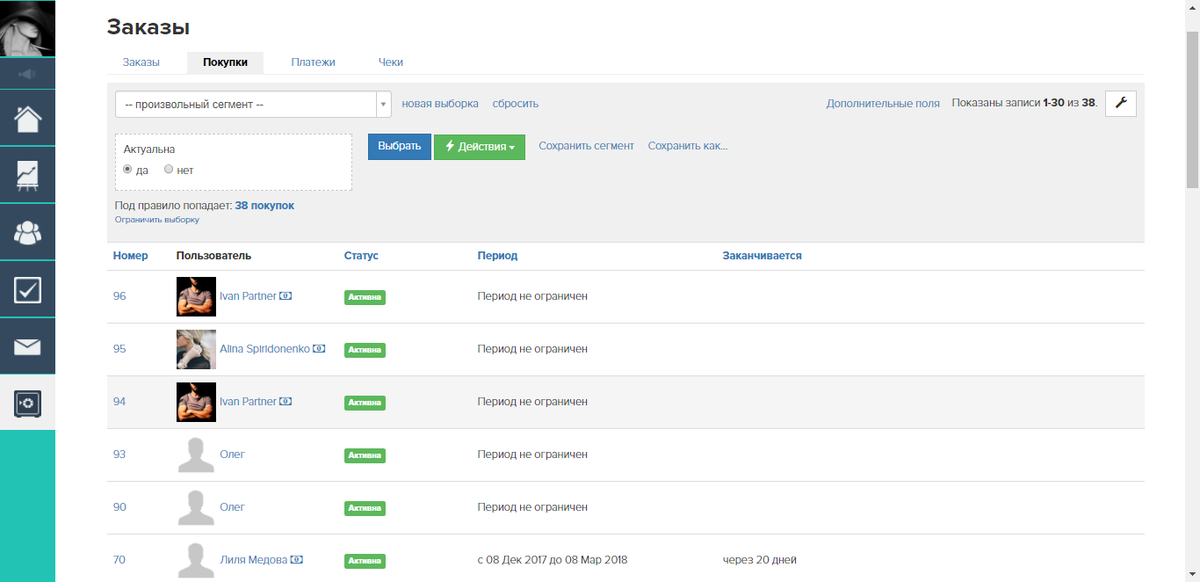Click the megaphone notifications icon
This screenshot has height=582, width=1200.
27,74
